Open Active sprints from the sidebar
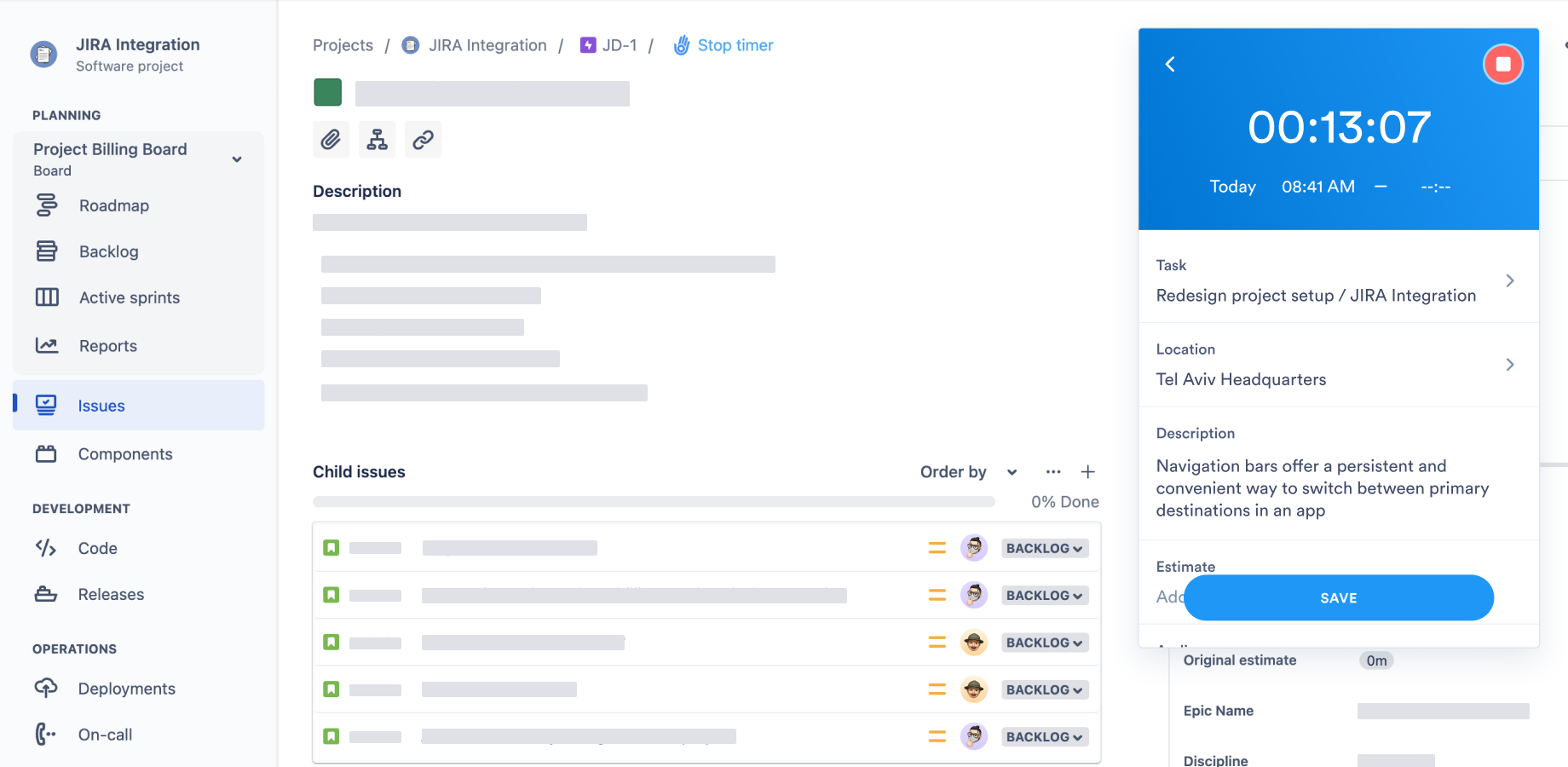Viewport: 1568px width, 767px height. click(x=129, y=297)
